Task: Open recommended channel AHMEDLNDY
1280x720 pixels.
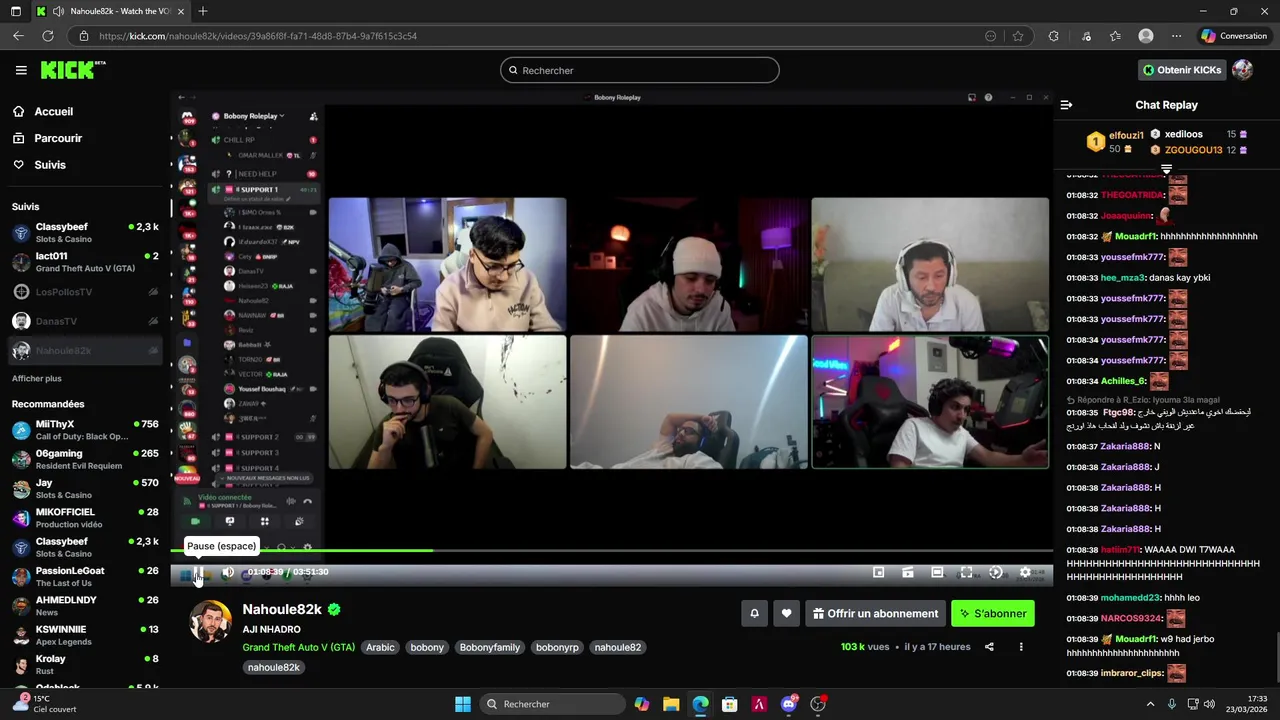Action: click(86, 606)
